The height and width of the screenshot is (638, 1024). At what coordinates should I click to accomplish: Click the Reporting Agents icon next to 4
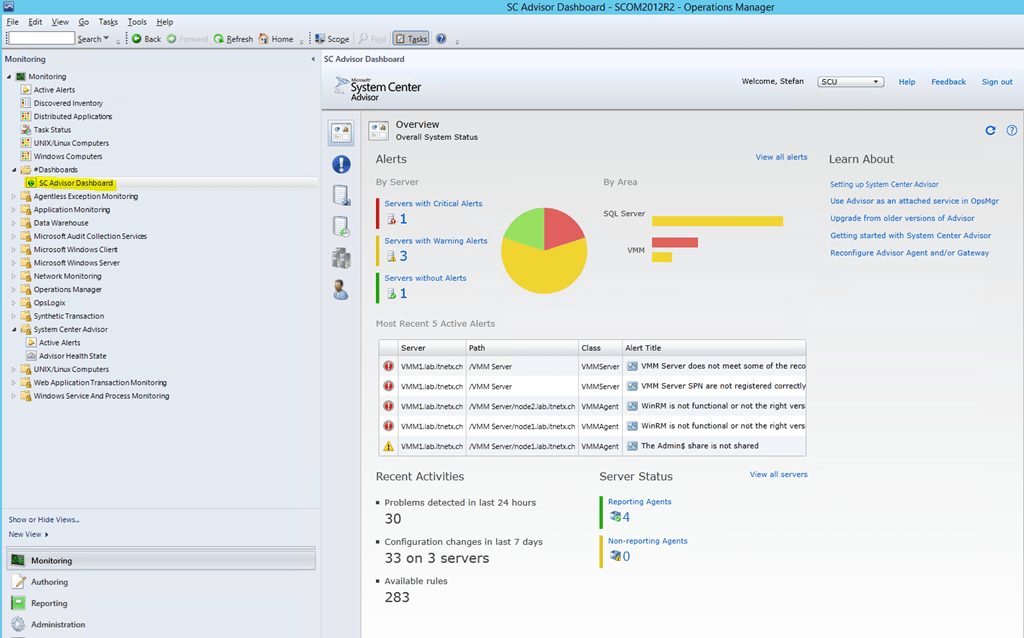click(615, 517)
